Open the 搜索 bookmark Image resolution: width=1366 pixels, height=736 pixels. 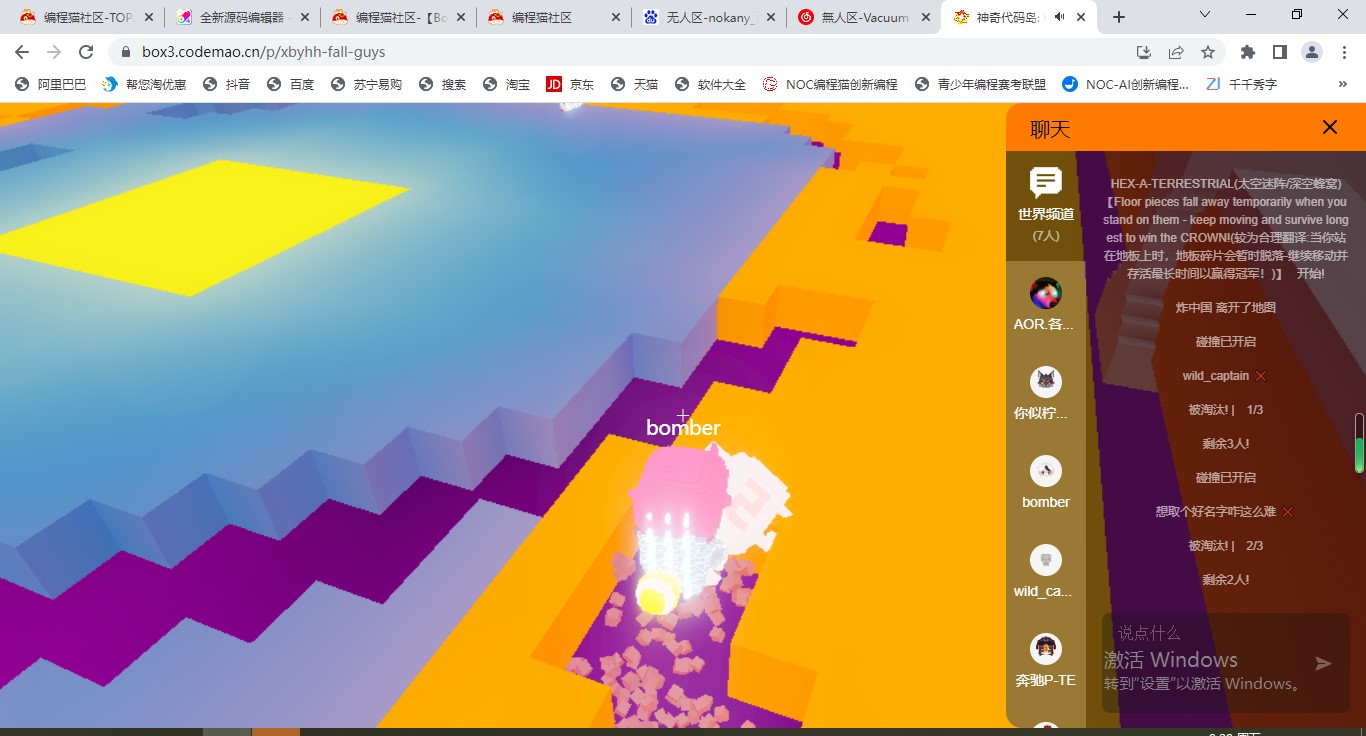coord(442,84)
